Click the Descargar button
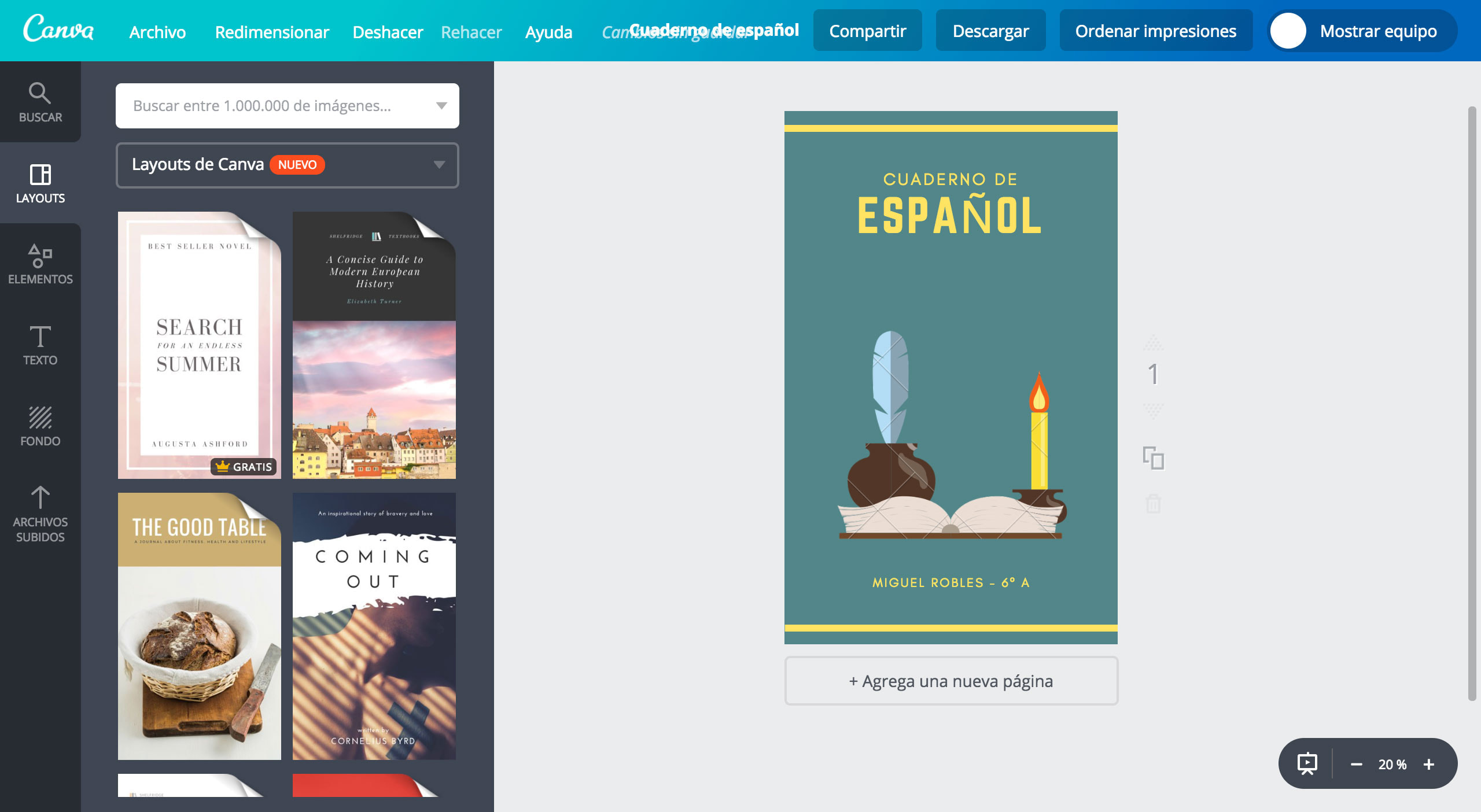Viewport: 1481px width, 812px height. 990,31
